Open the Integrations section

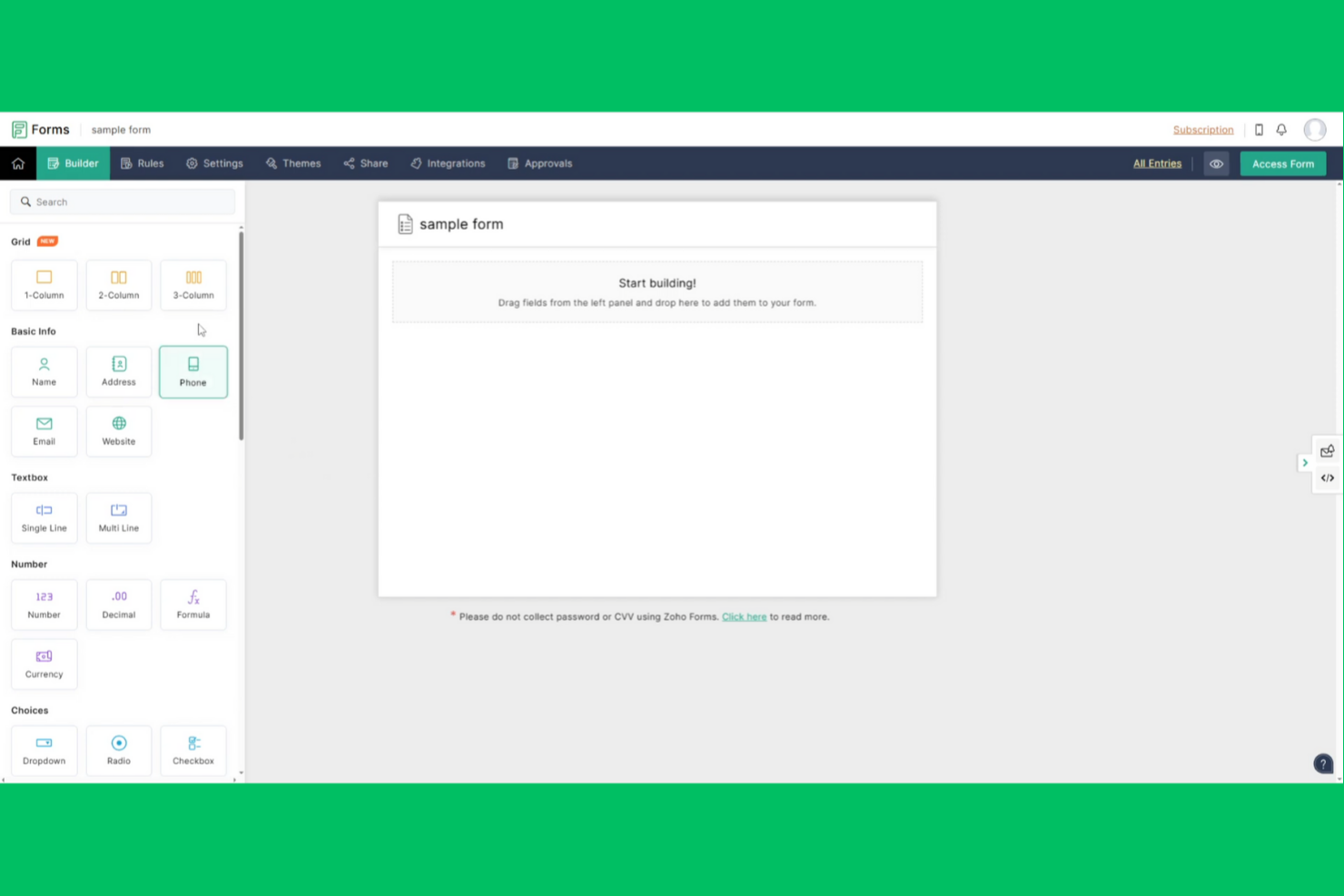point(447,163)
